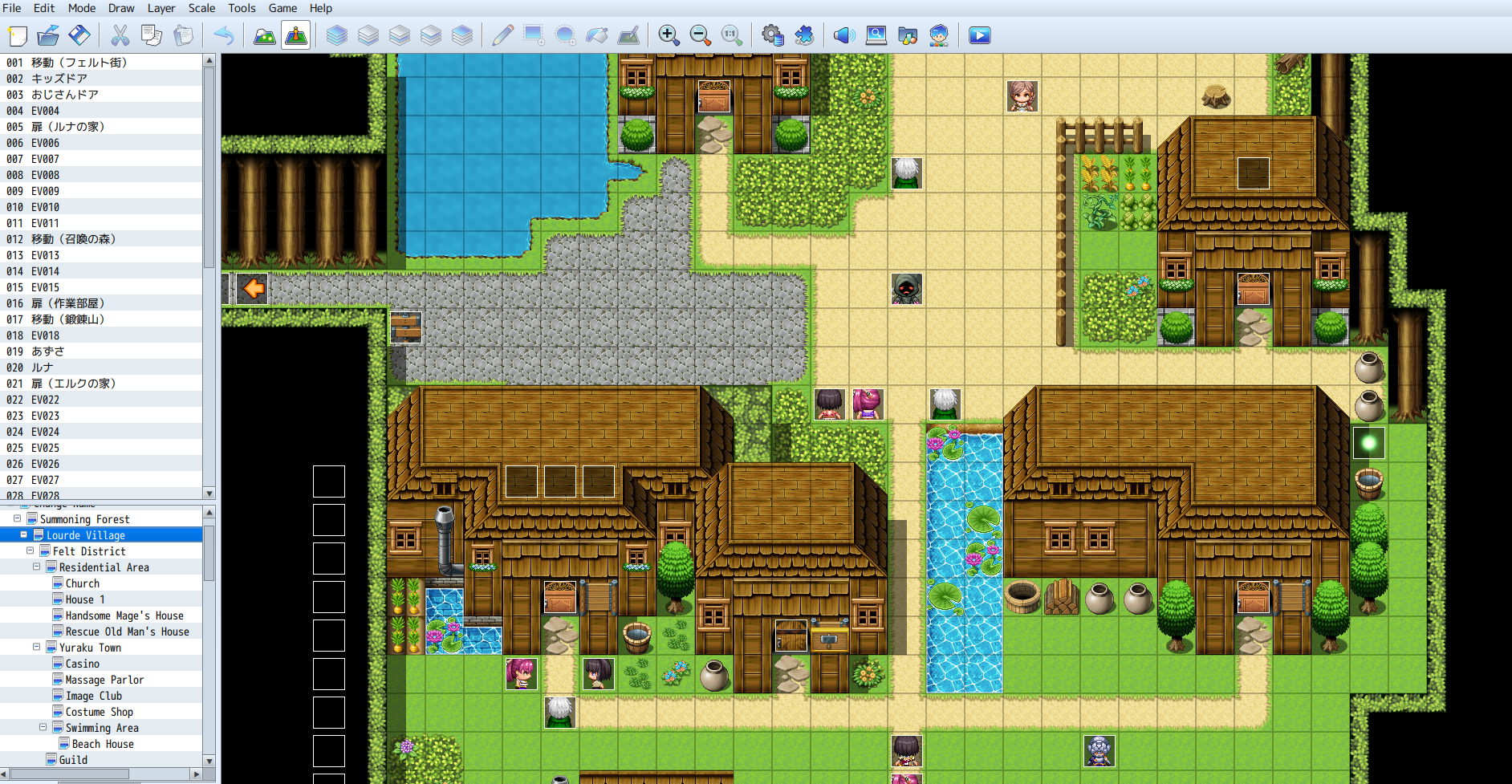Zoom out of the map
The width and height of the screenshot is (1512, 784).
(x=701, y=35)
